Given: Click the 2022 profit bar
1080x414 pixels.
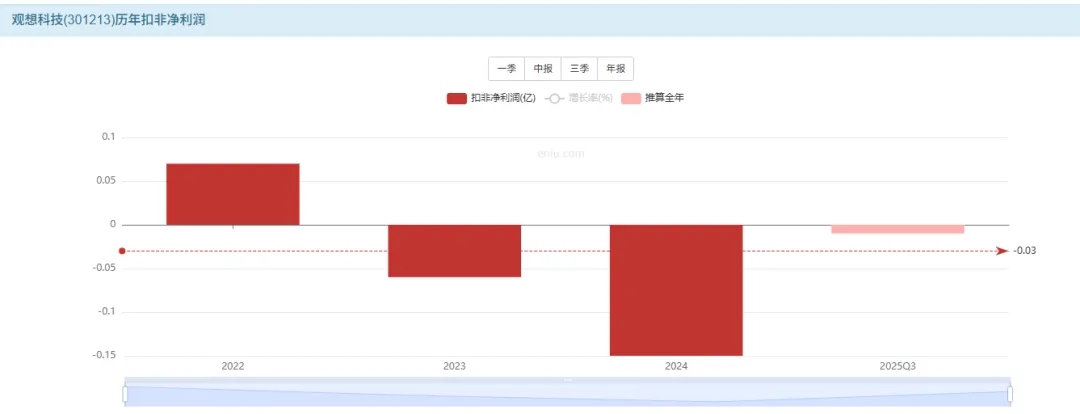Looking at the screenshot, I should (x=233, y=194).
